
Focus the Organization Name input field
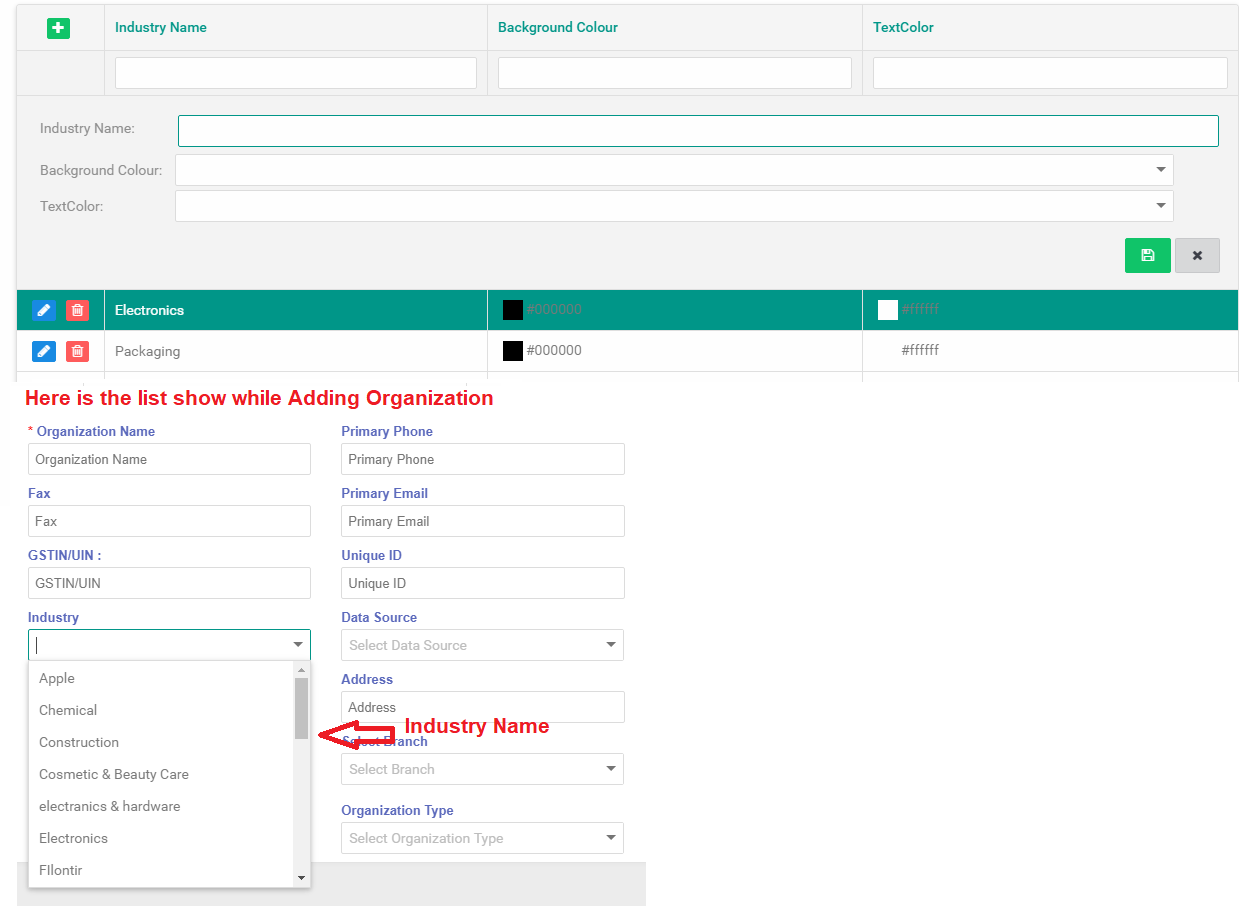coord(169,459)
